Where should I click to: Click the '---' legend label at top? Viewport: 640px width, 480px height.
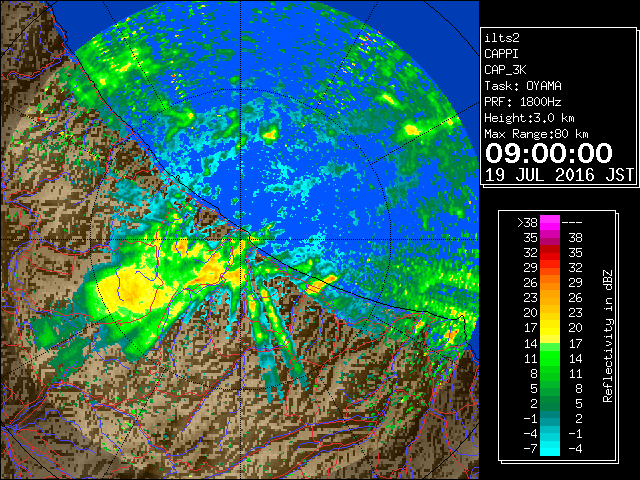572,223
